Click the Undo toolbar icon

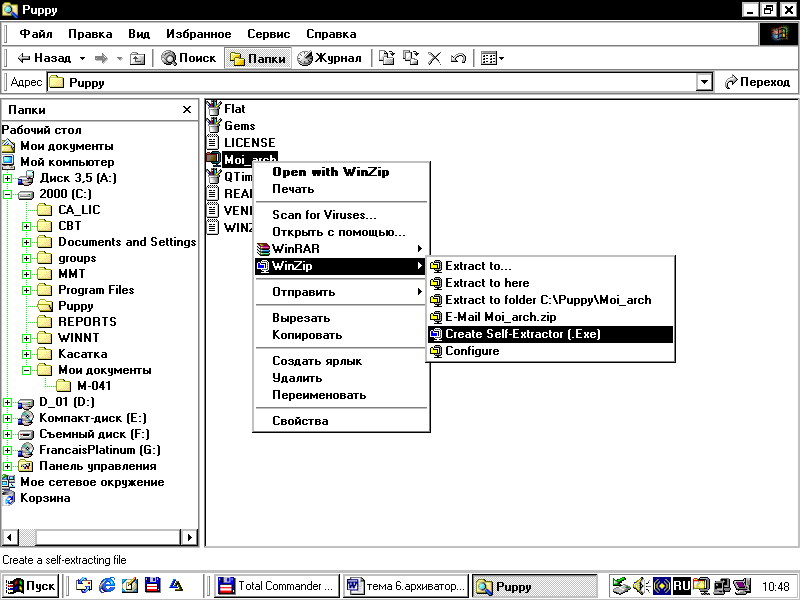coord(458,58)
